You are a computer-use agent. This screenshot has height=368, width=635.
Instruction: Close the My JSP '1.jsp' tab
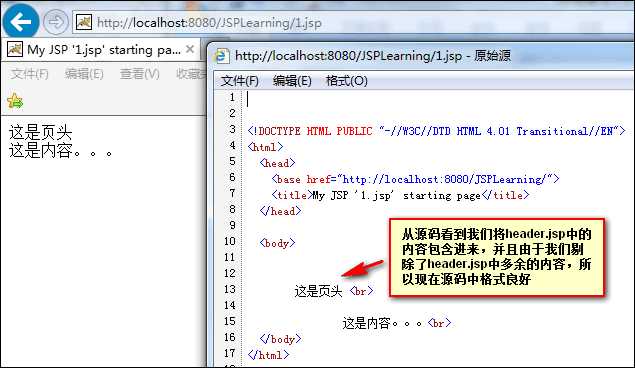(190, 49)
